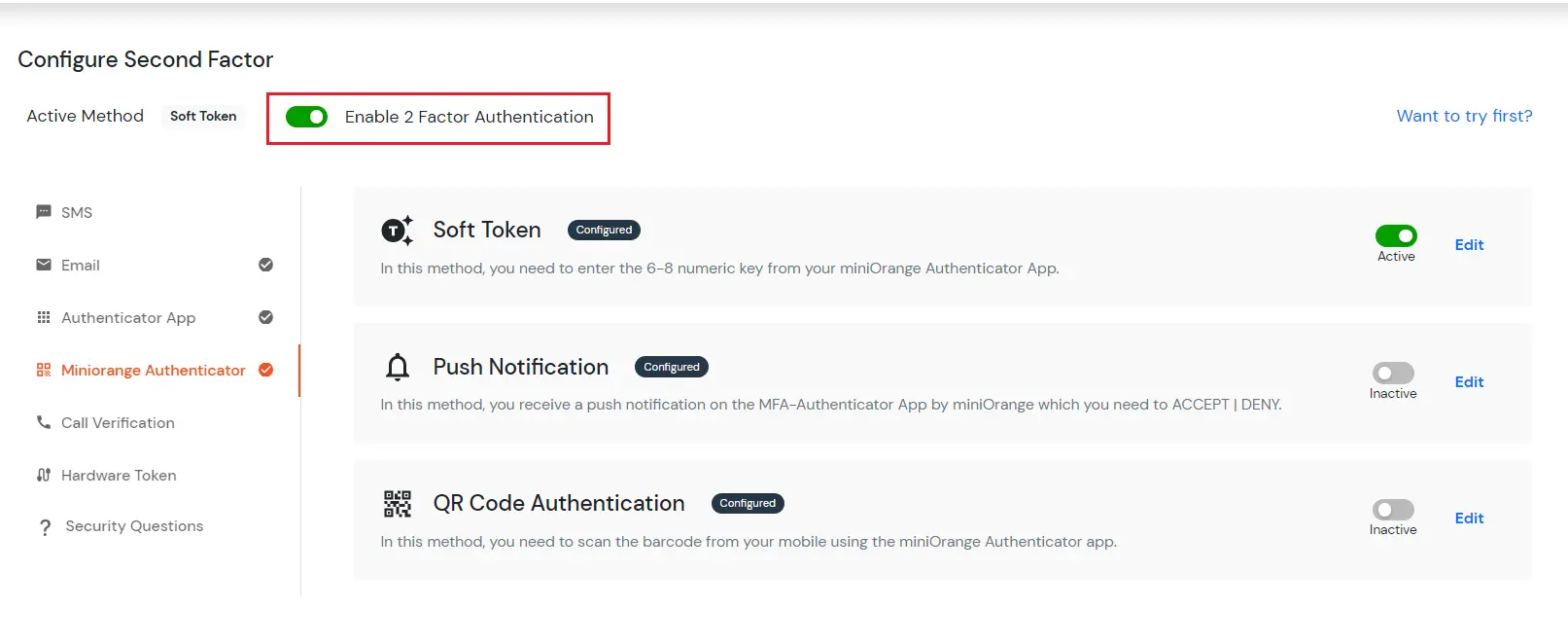Edit the Push Notification method

[x=1469, y=381]
